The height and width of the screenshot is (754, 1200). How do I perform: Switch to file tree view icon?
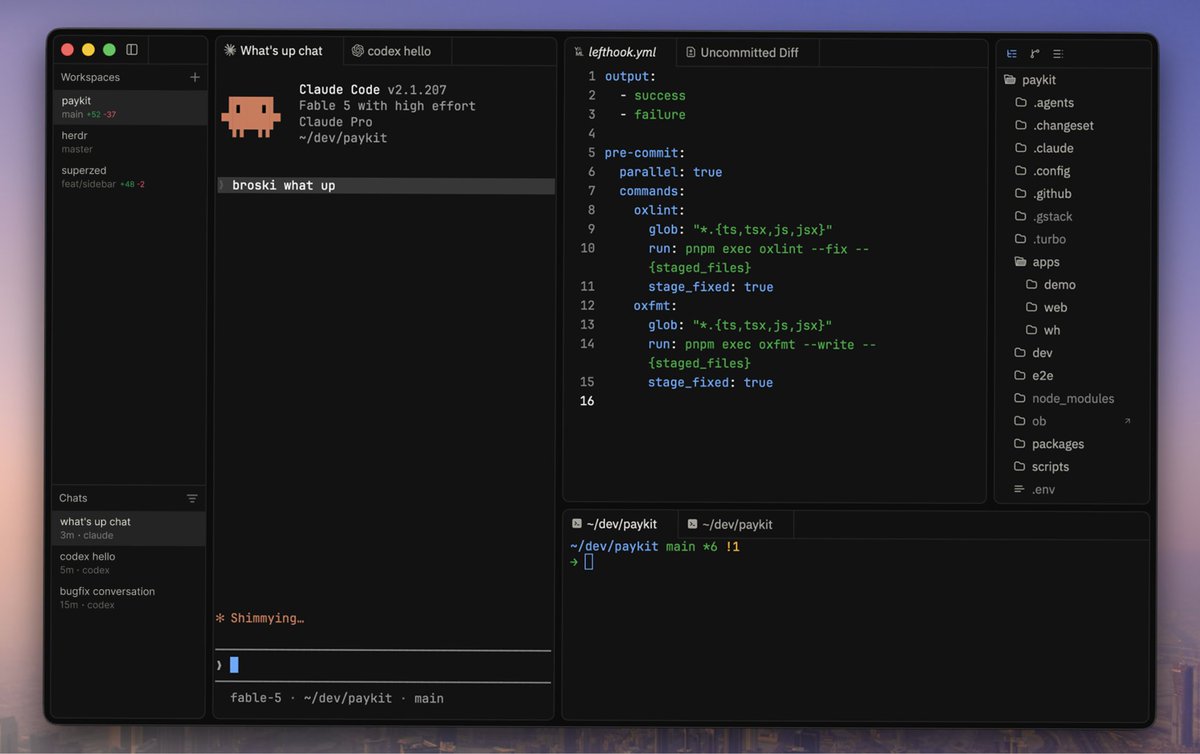click(x=1012, y=54)
